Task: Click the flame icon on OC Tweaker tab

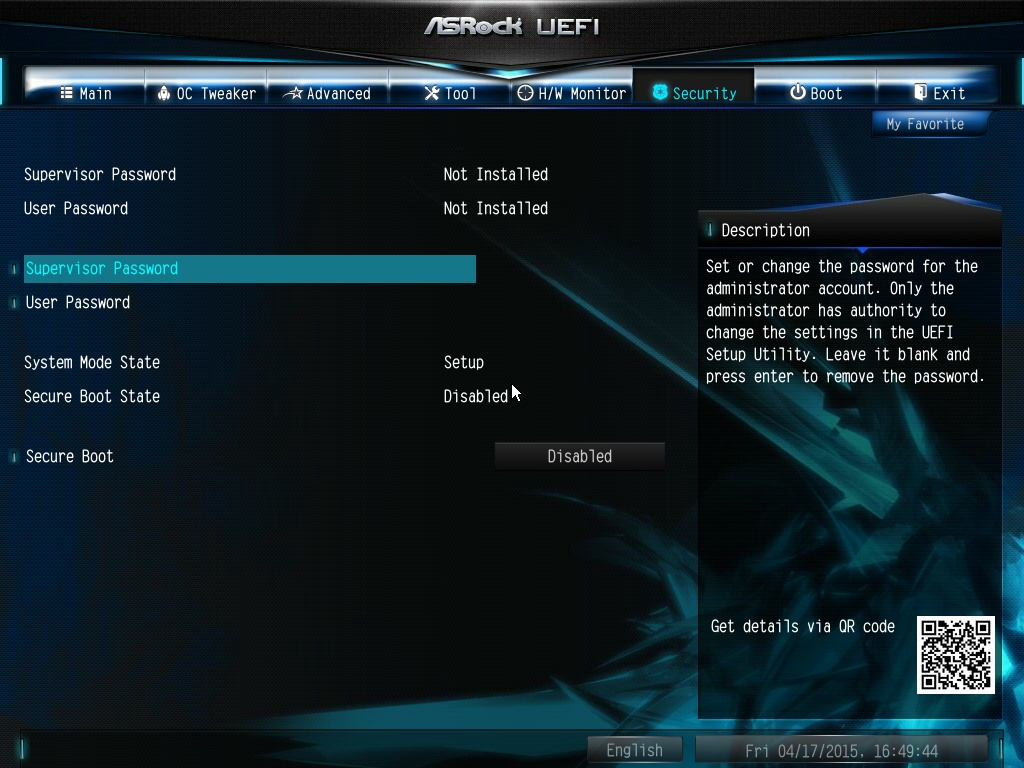Action: click(164, 93)
